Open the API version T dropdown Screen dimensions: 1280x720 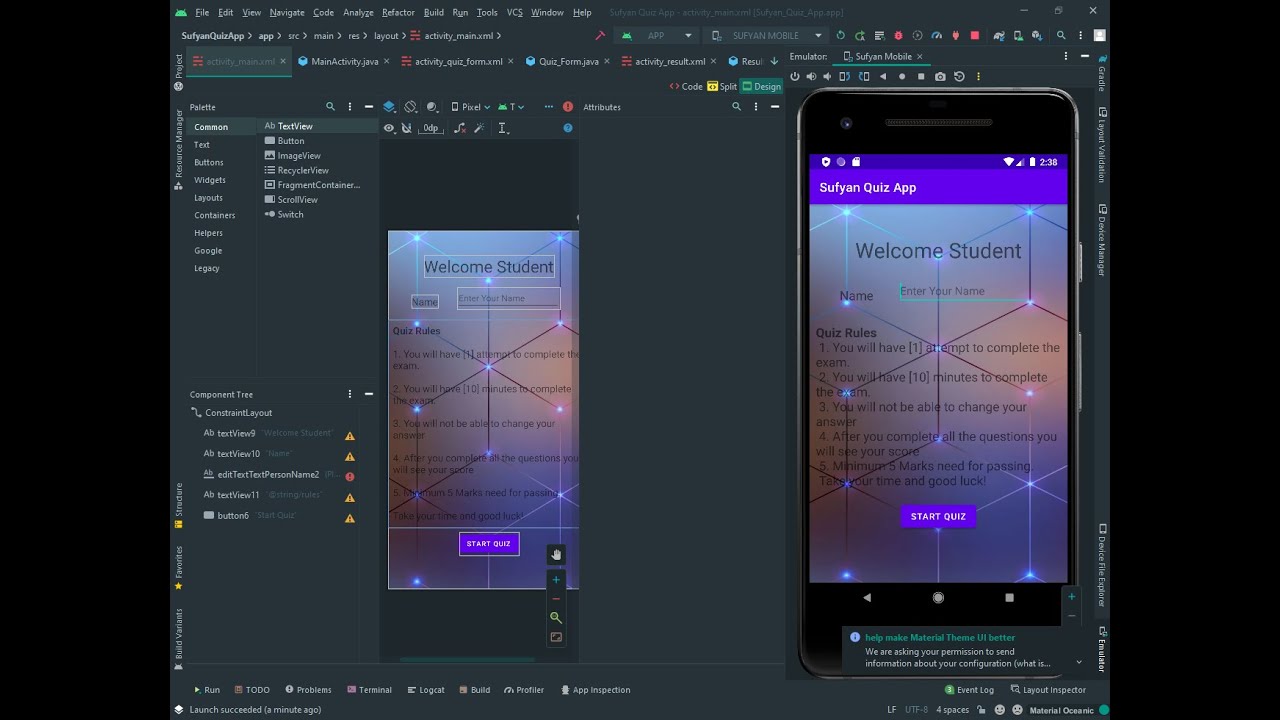coord(511,106)
